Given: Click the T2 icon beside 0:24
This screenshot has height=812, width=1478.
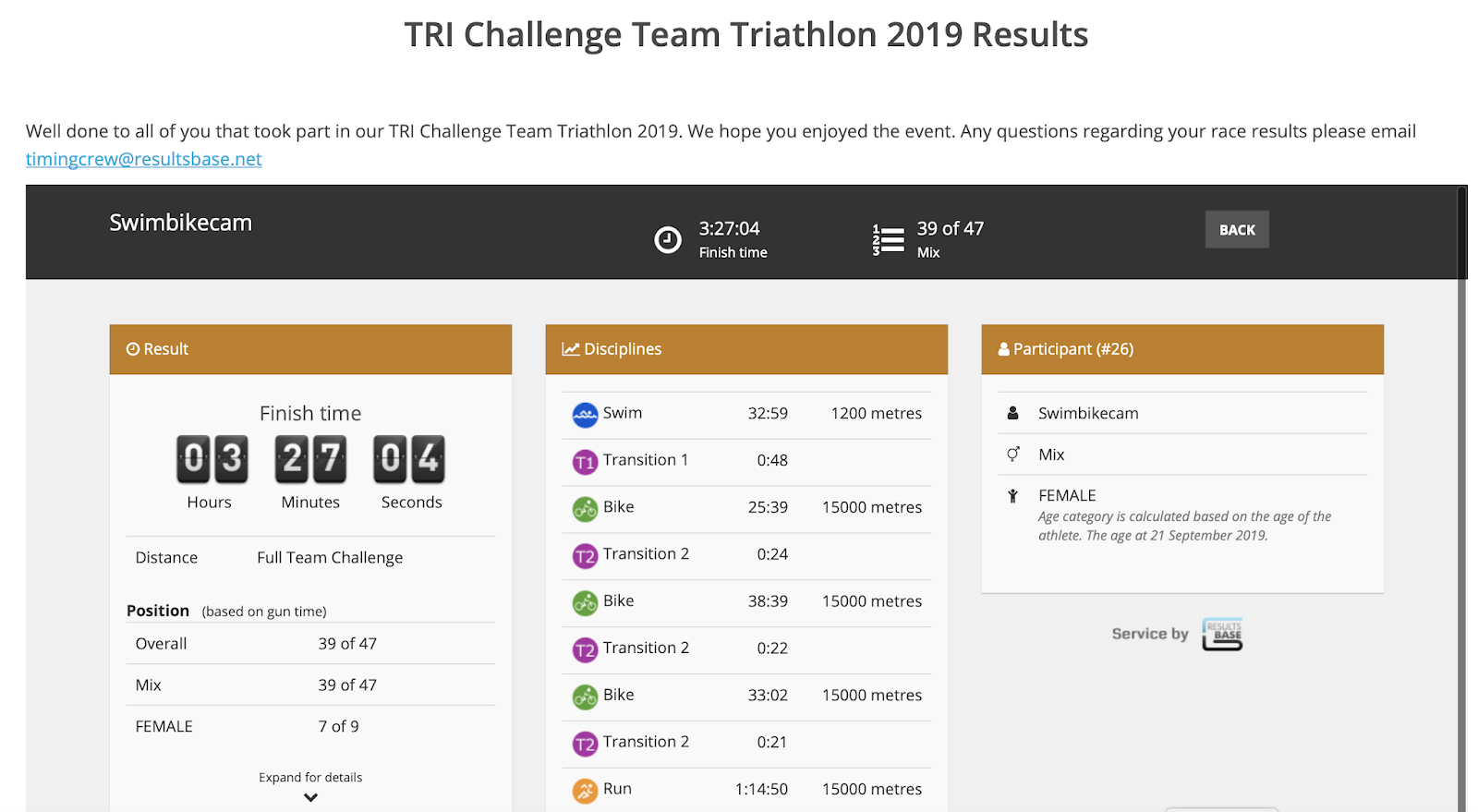Looking at the screenshot, I should click(585, 556).
